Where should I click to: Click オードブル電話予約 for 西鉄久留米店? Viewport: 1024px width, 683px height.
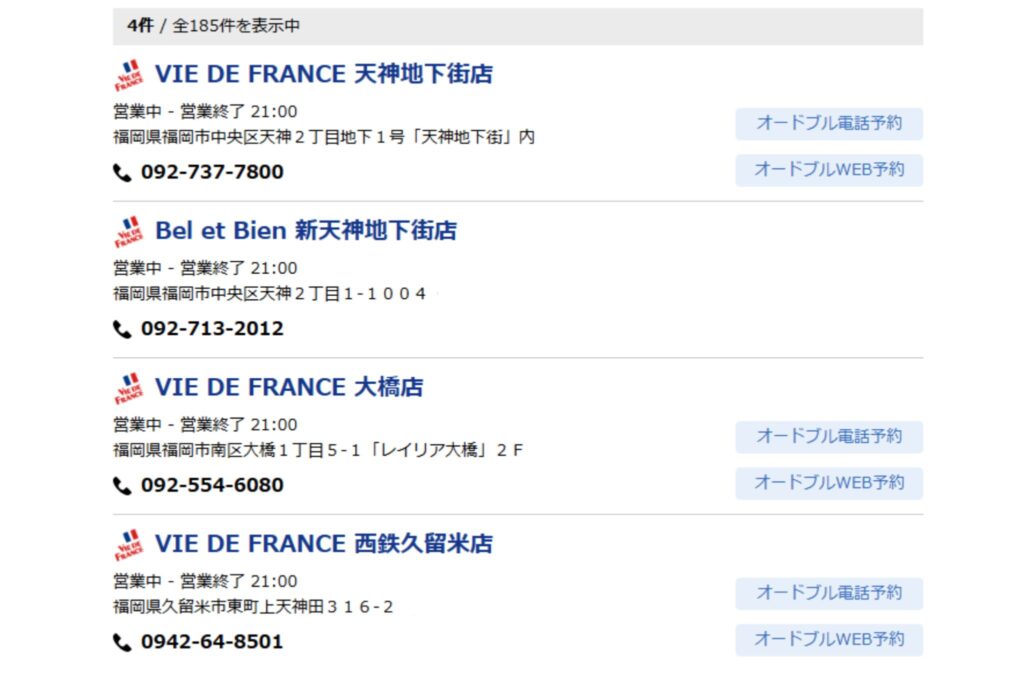pos(829,594)
